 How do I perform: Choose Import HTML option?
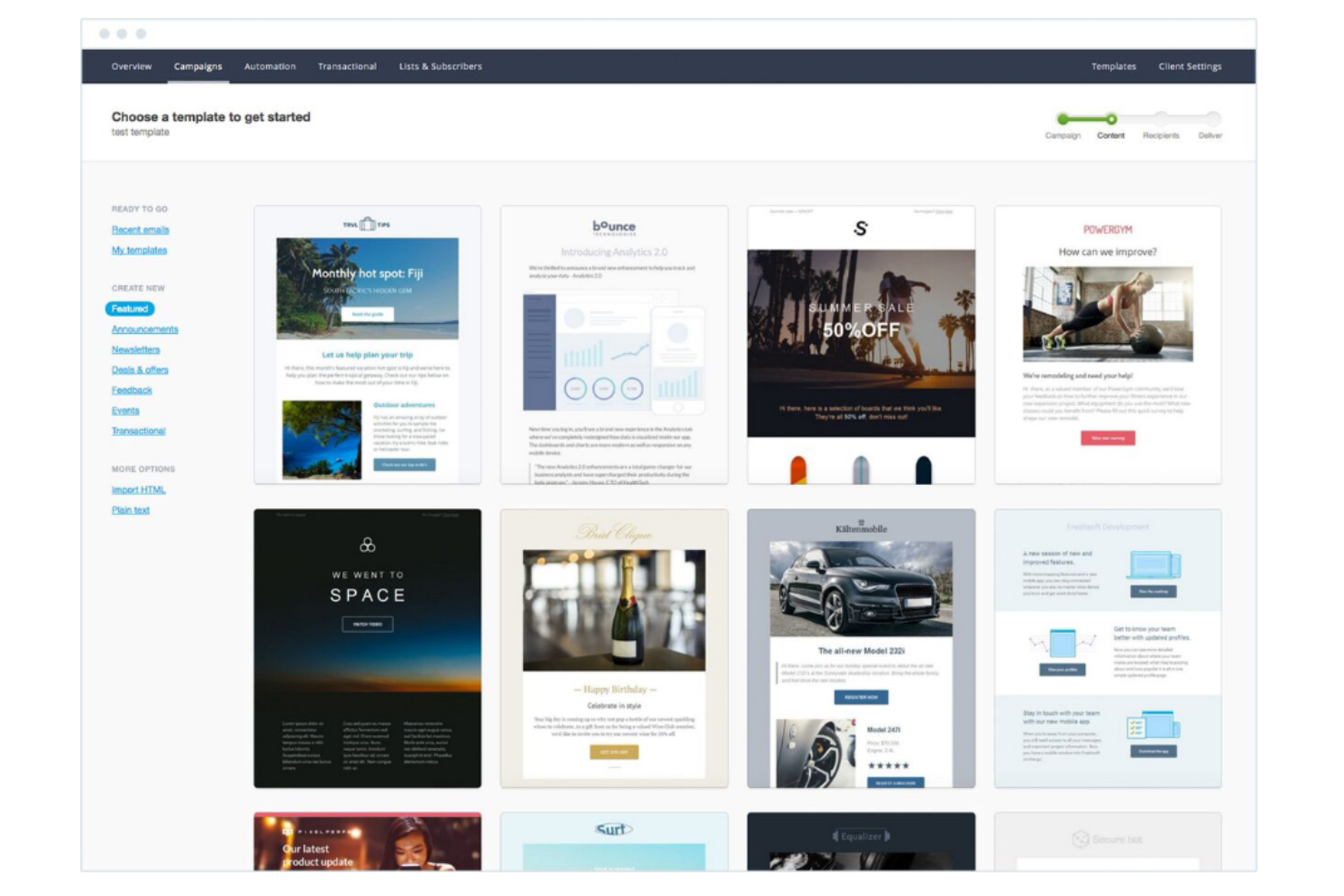point(138,489)
